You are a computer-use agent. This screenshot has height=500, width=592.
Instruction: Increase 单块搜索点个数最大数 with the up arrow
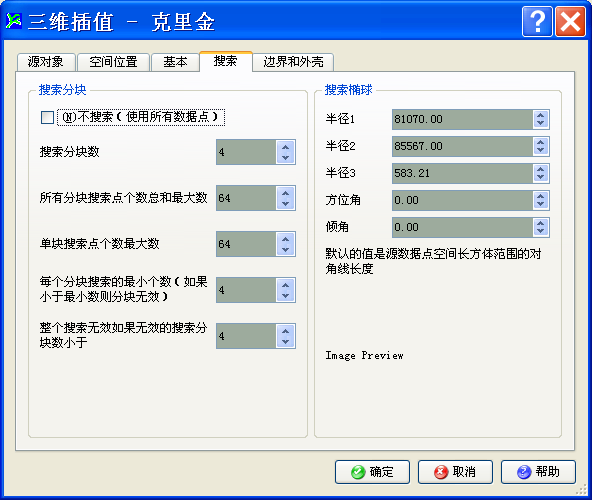pos(285,239)
